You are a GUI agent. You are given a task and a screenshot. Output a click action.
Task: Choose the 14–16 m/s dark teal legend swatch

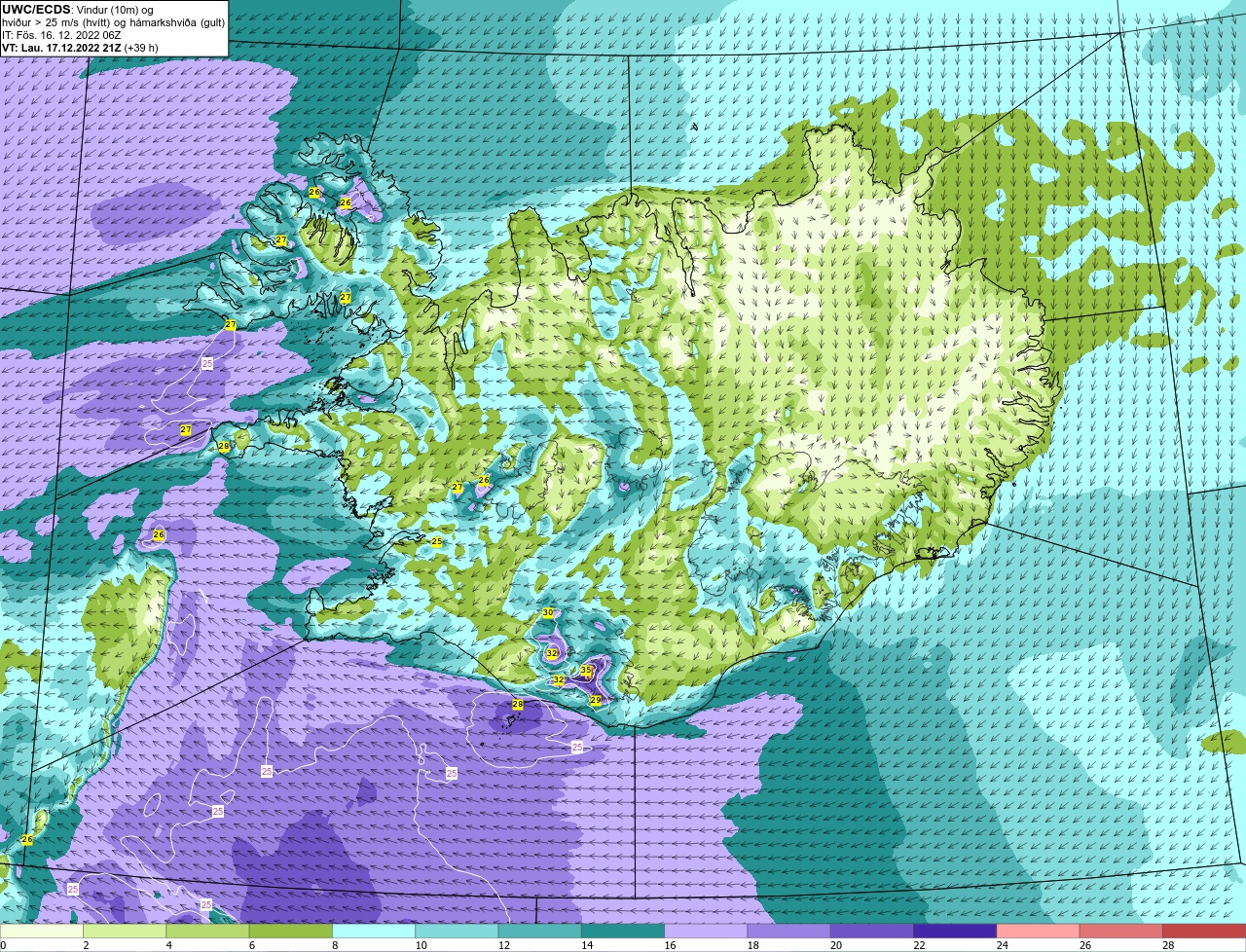click(x=623, y=932)
